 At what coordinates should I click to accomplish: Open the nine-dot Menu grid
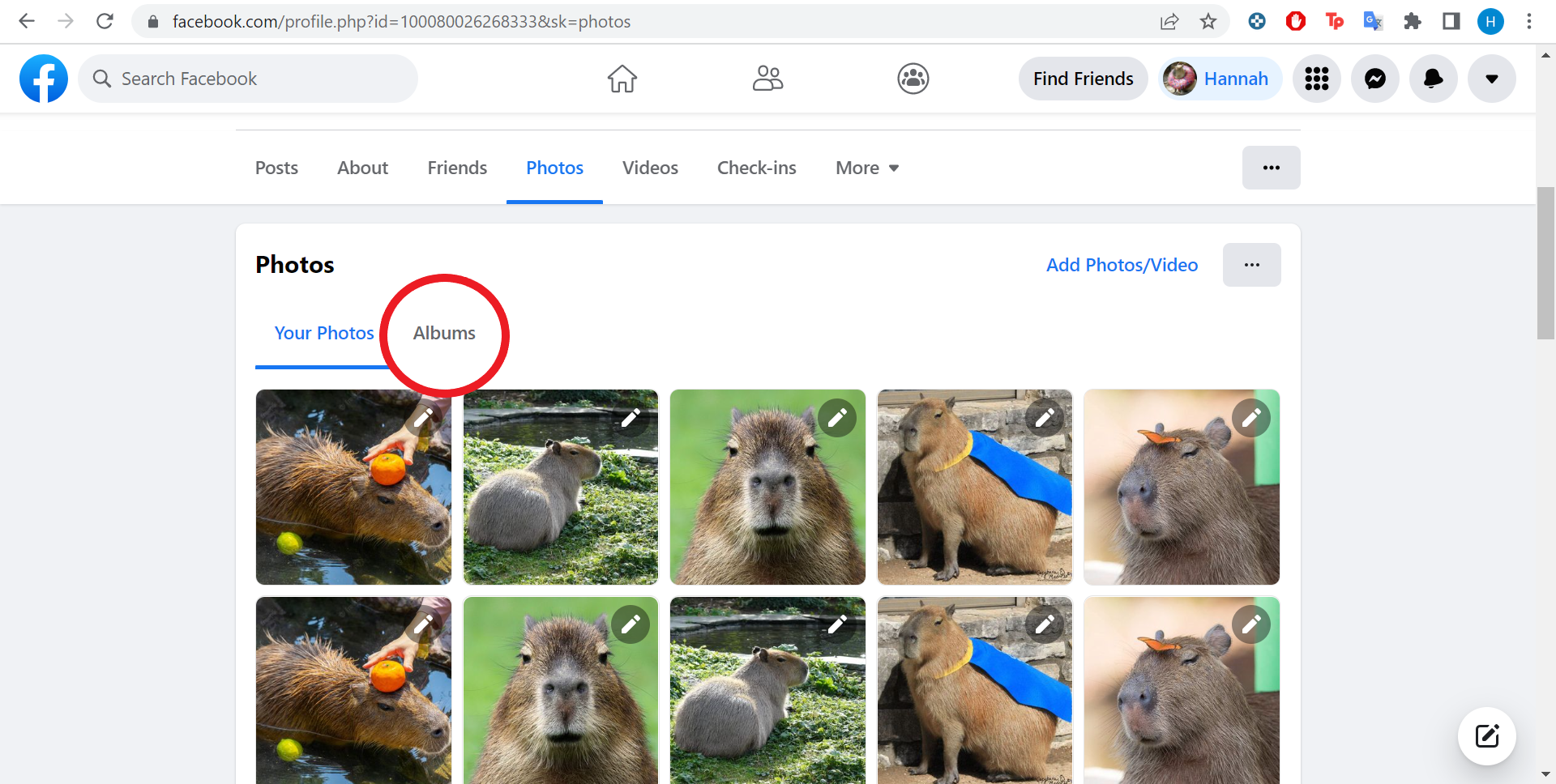1317,79
